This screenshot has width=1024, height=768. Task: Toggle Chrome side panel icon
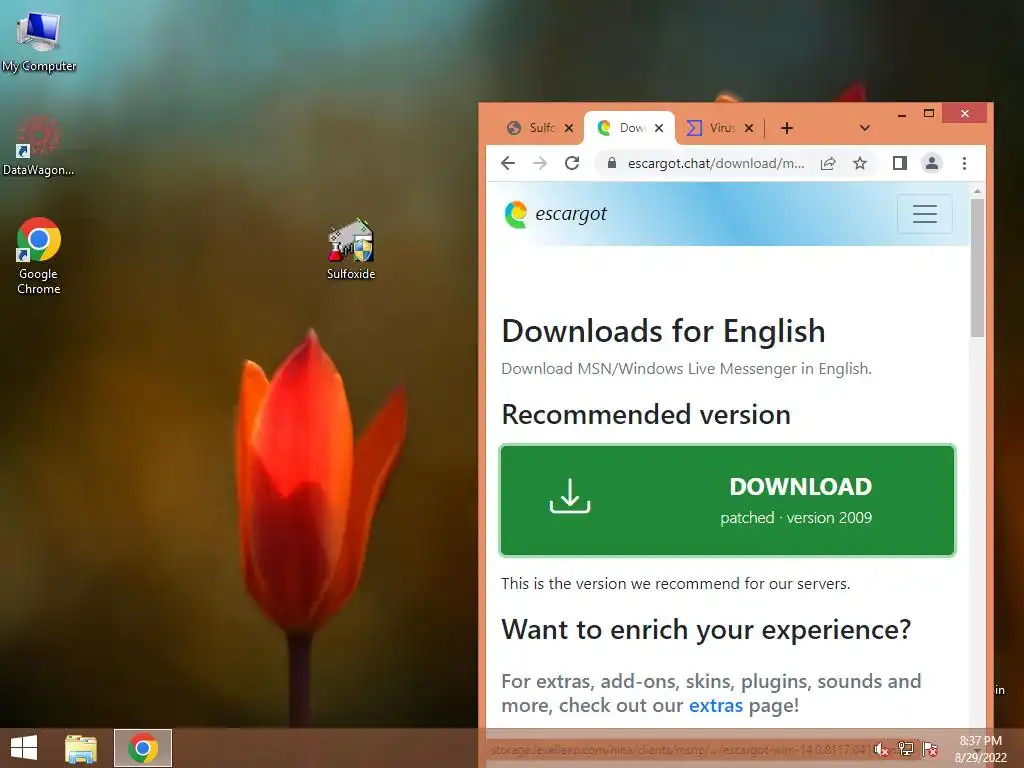pos(900,163)
